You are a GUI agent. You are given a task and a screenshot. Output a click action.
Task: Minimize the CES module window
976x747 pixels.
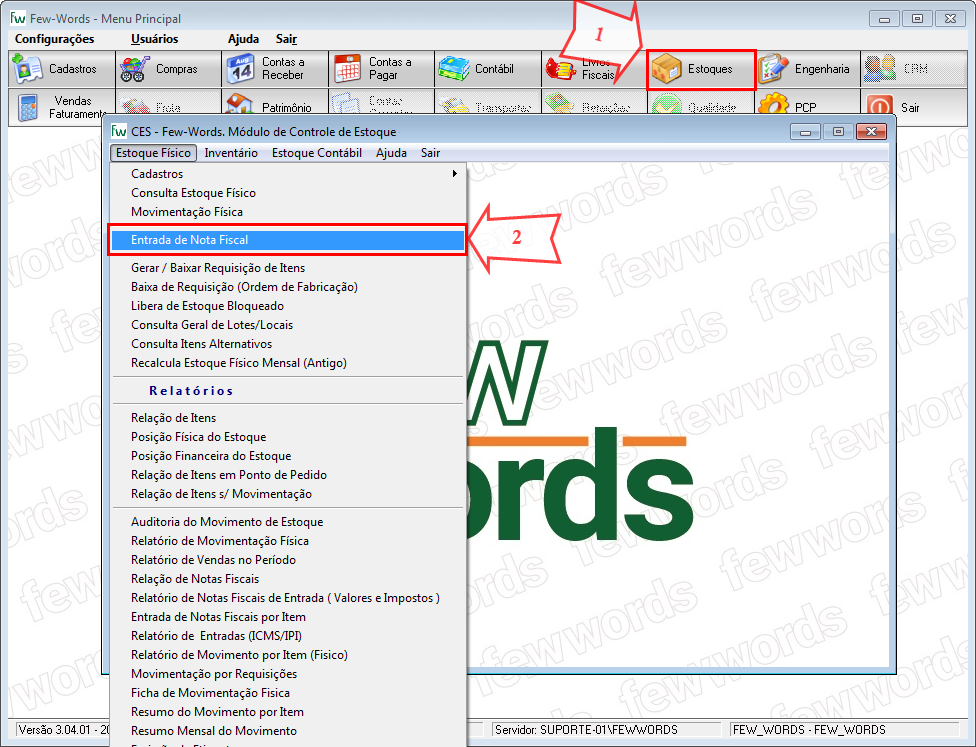tap(805, 131)
